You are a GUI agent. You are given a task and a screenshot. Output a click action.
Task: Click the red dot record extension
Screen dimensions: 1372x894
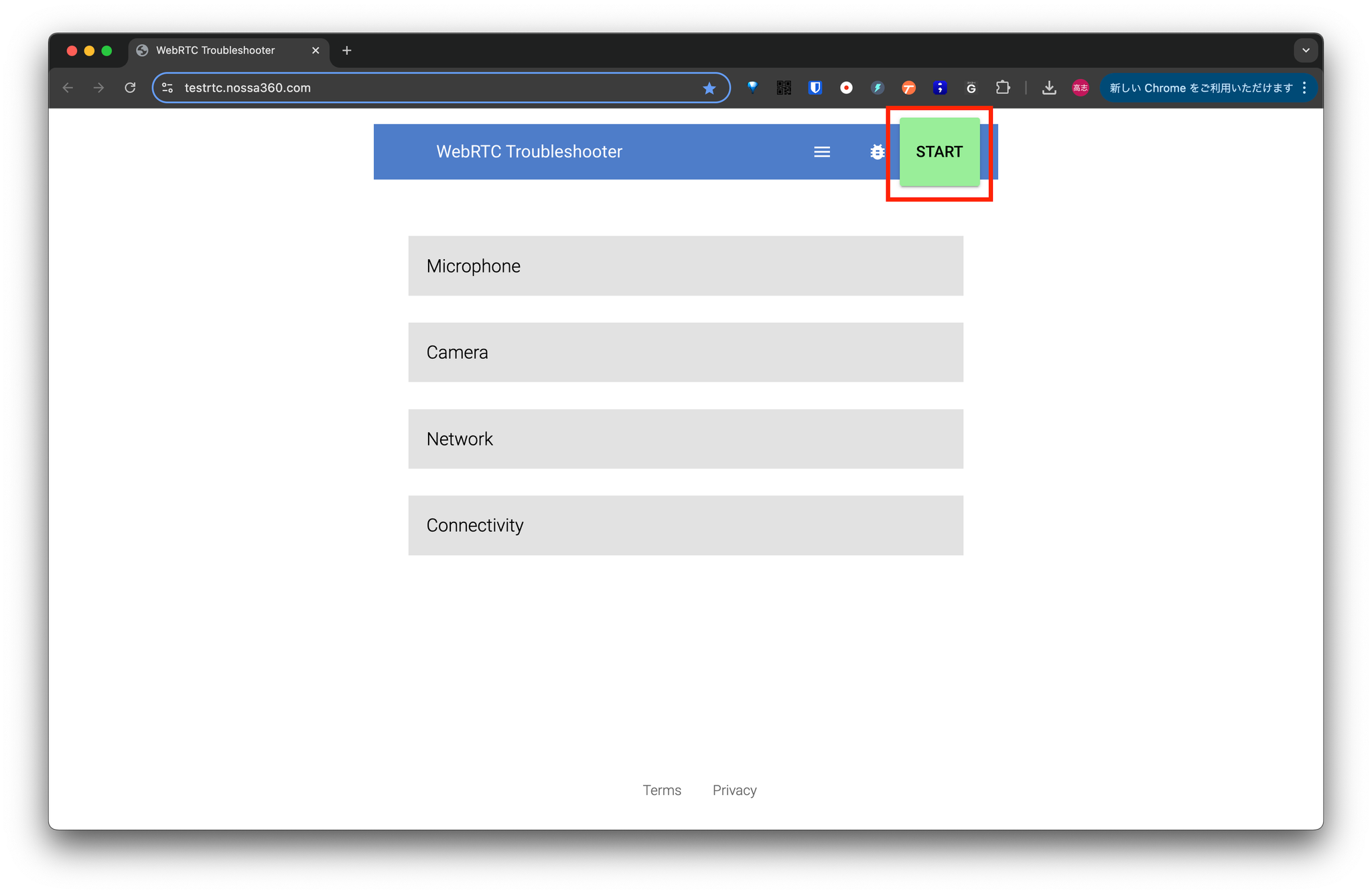pyautogui.click(x=846, y=88)
